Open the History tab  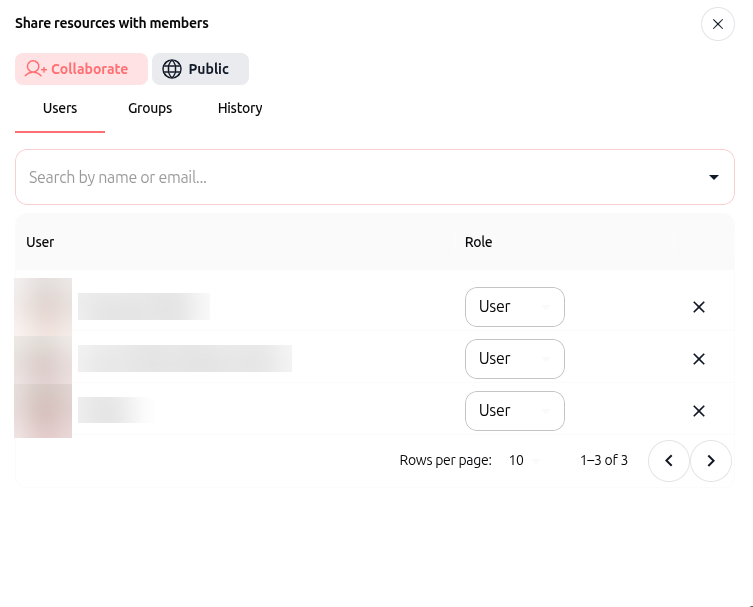[240, 109]
